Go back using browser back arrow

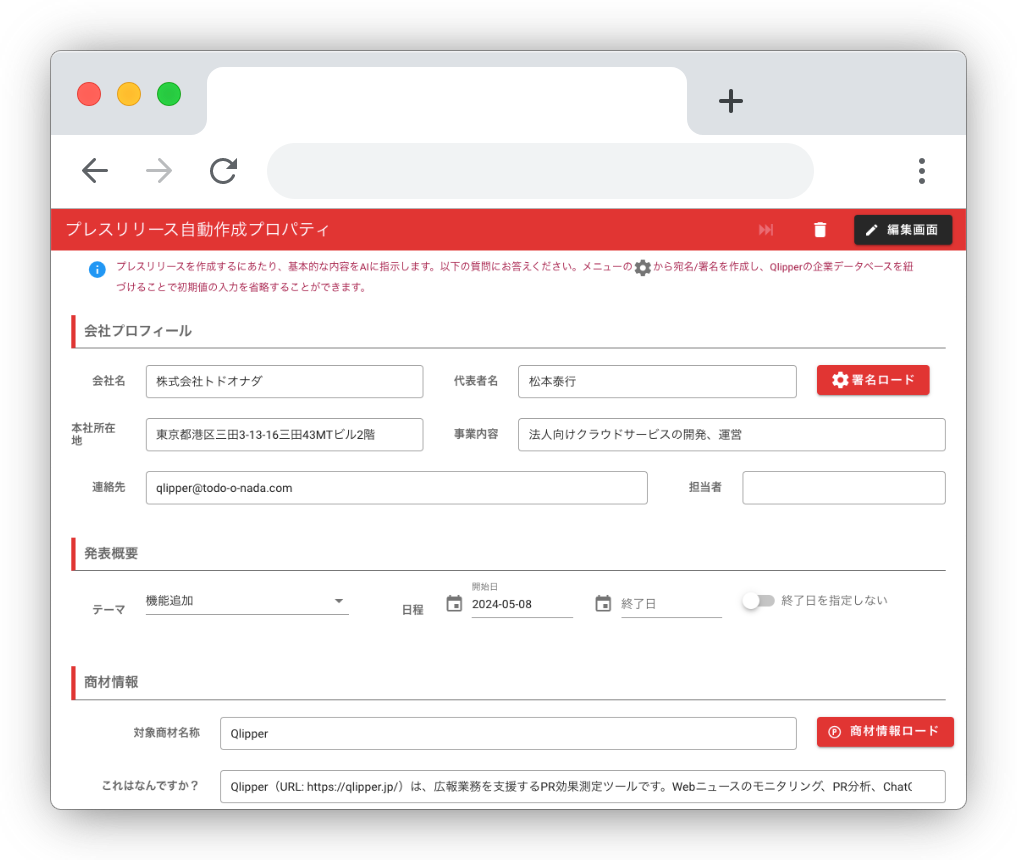pyautogui.click(x=95, y=171)
